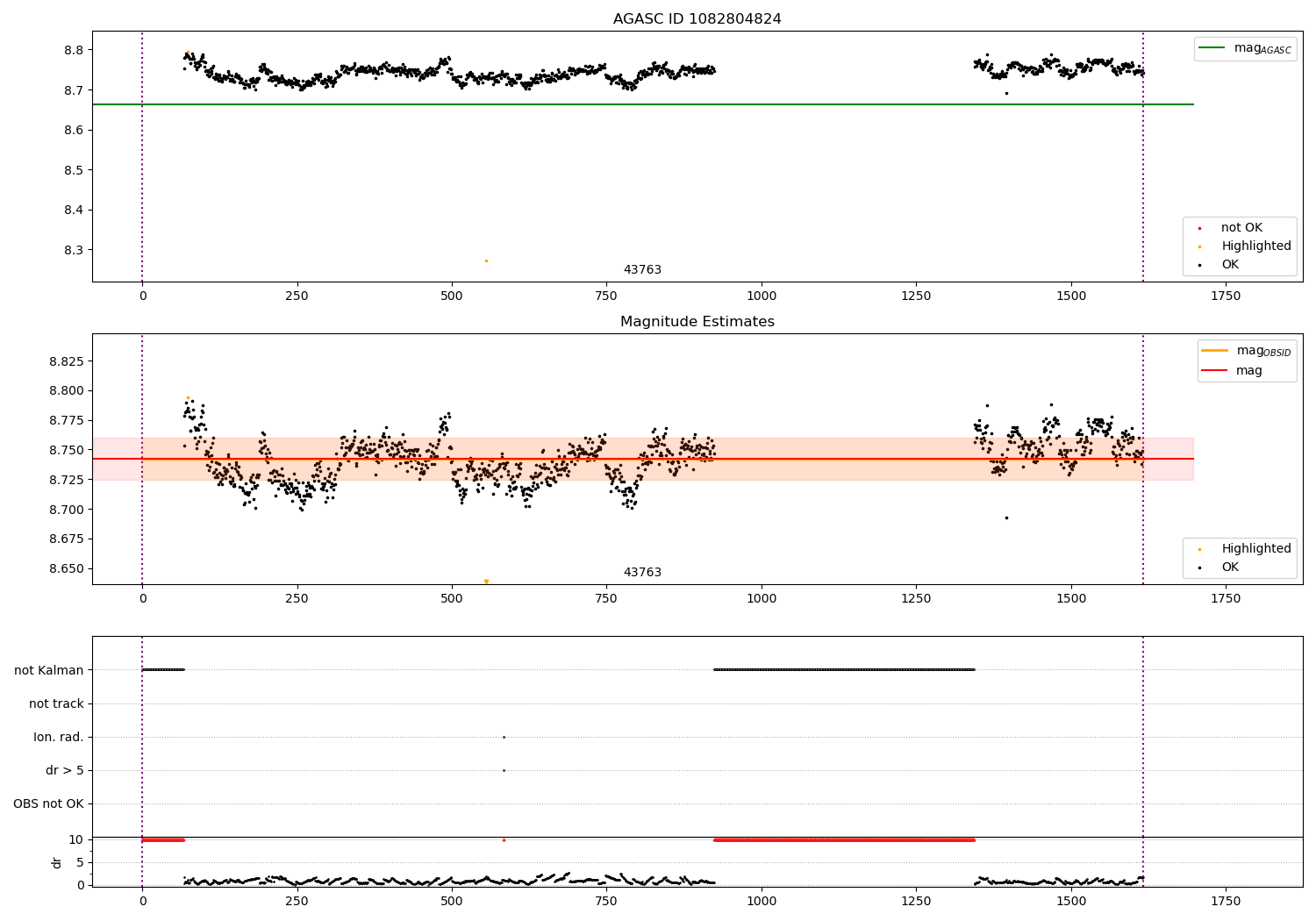The height and width of the screenshot is (921, 1316).
Task: Click the 'OBS not OK' axis label
Action: (x=48, y=803)
